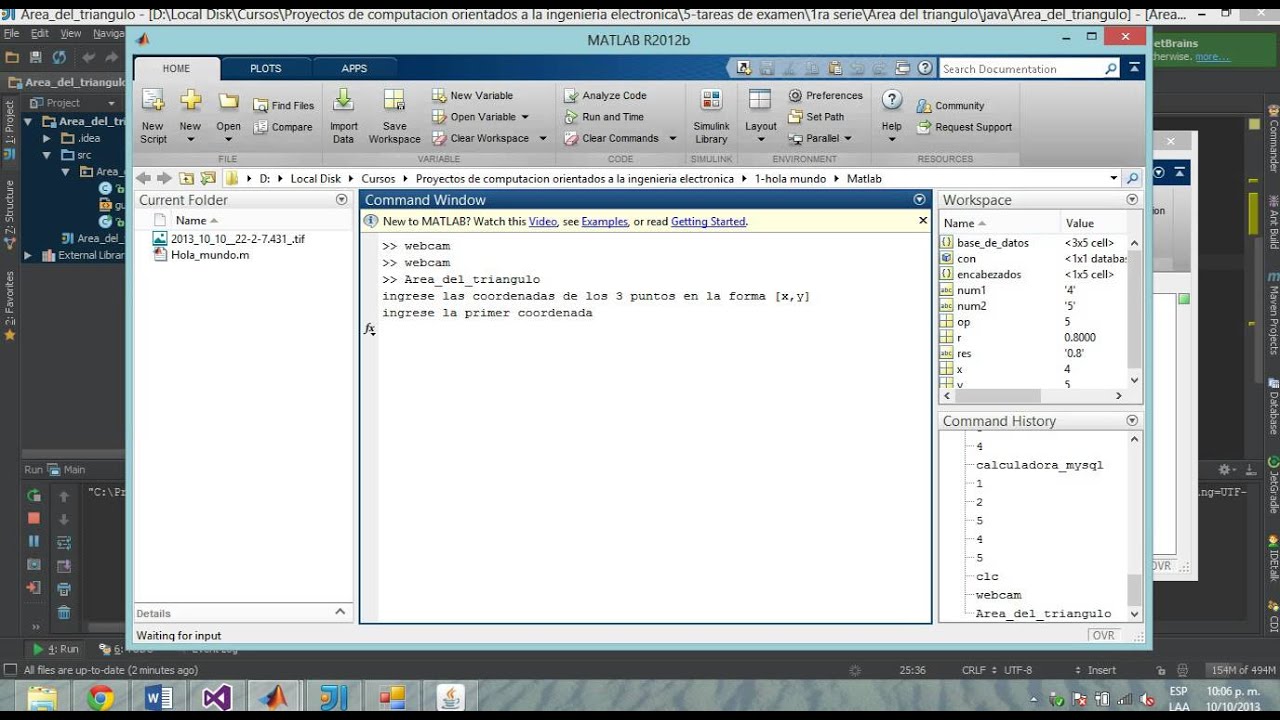The image size is (1280, 720).
Task: Click the Help question mark icon
Action: click(892, 100)
